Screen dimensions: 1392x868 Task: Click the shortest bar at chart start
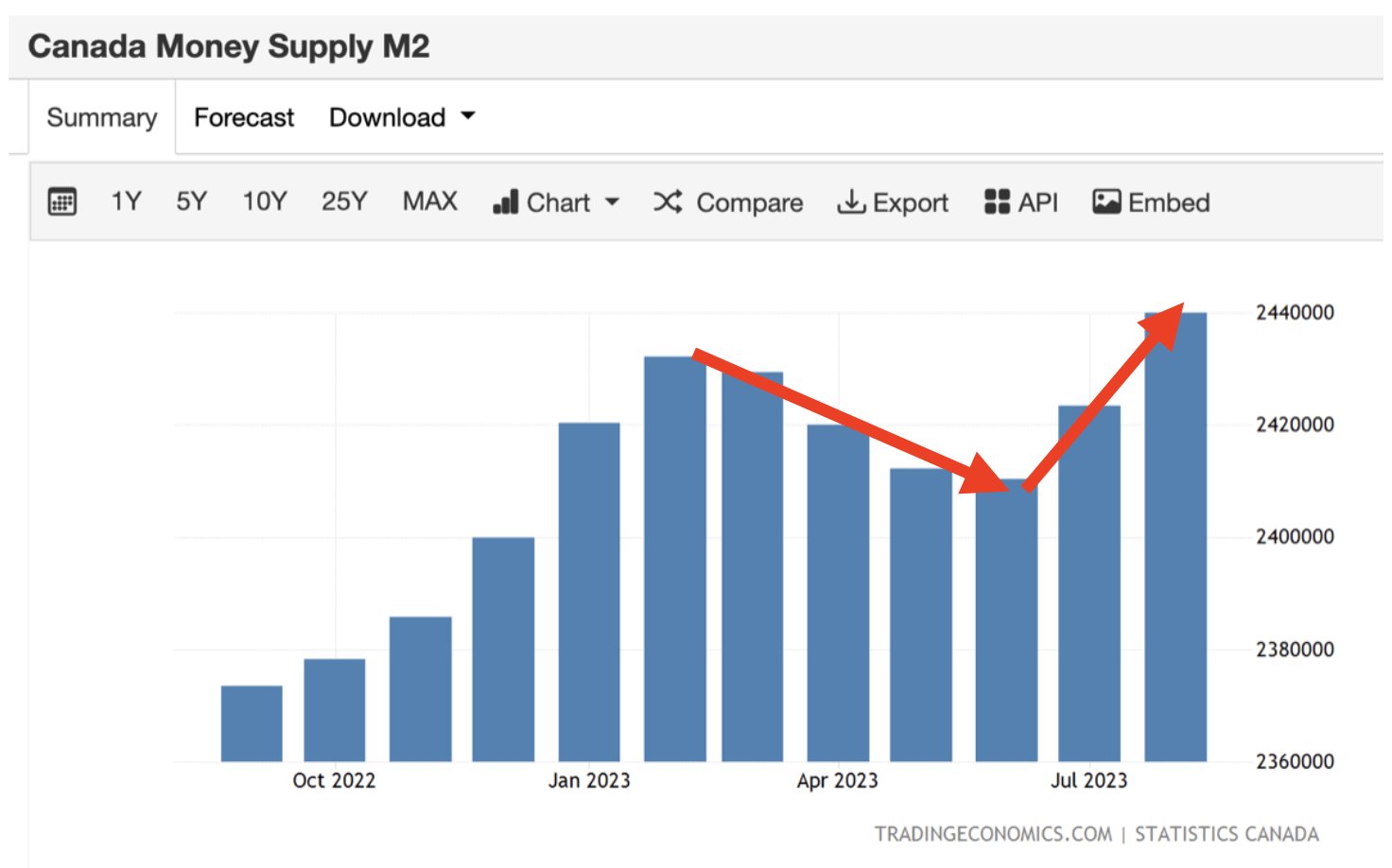pyautogui.click(x=252, y=723)
